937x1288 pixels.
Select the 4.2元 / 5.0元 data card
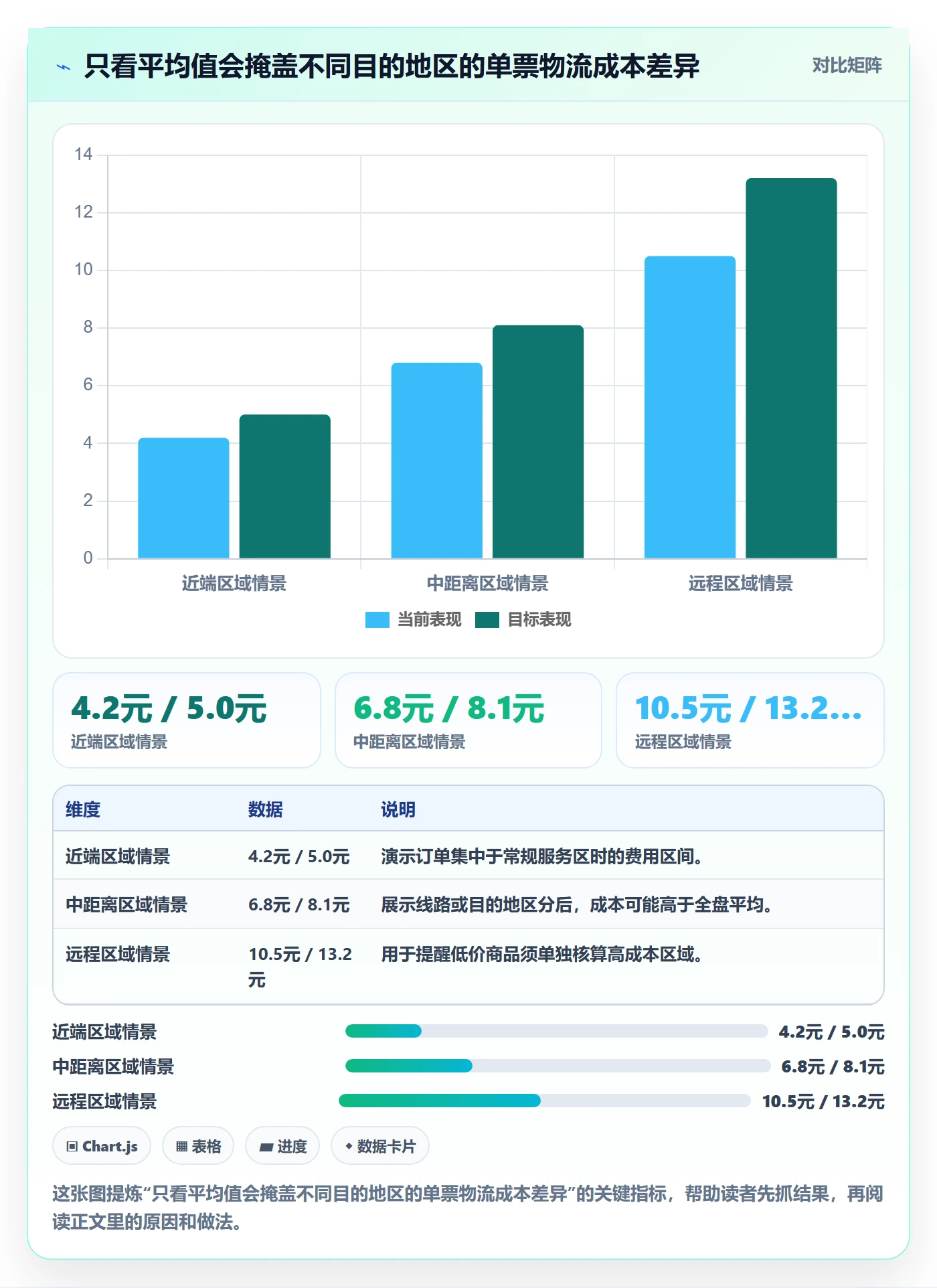(187, 720)
